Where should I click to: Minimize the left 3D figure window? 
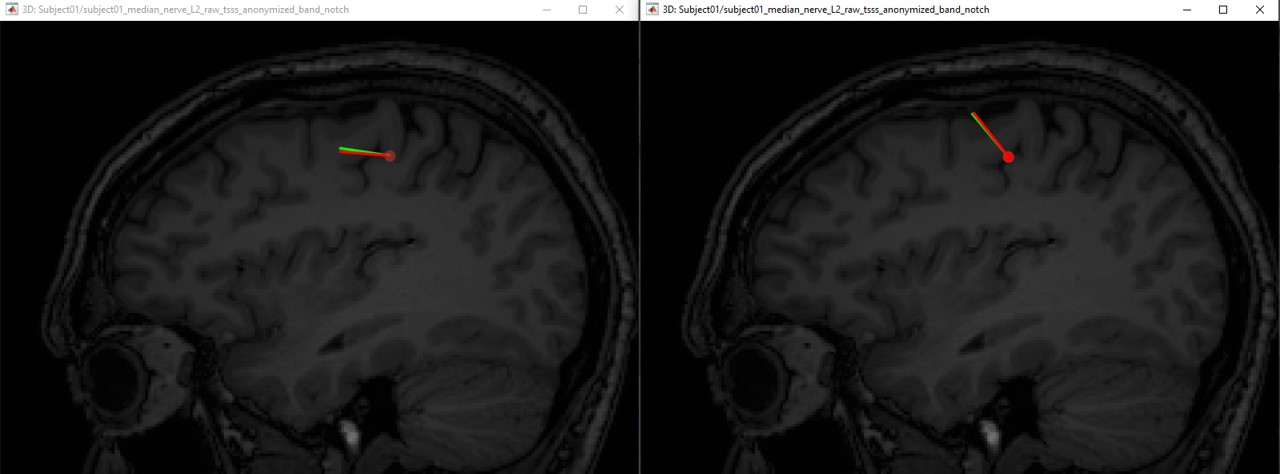pyautogui.click(x=546, y=10)
